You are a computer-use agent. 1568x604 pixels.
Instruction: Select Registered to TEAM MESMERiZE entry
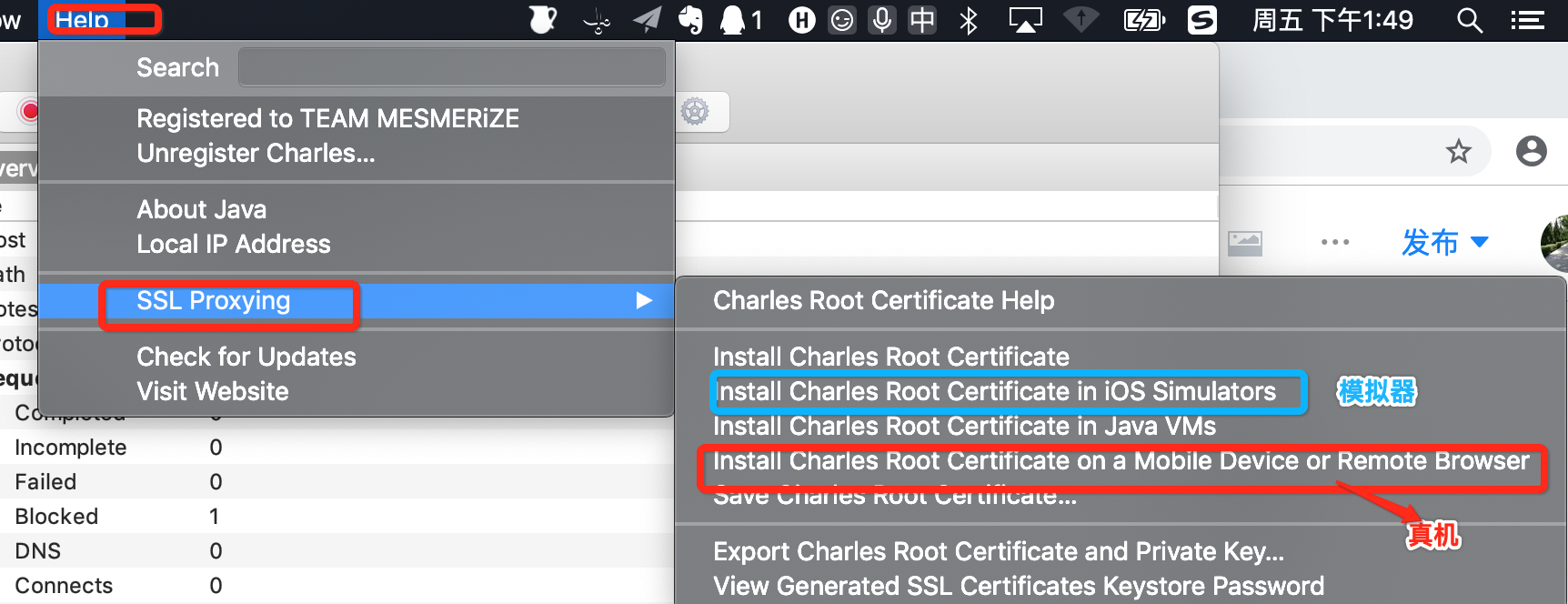pyautogui.click(x=328, y=118)
